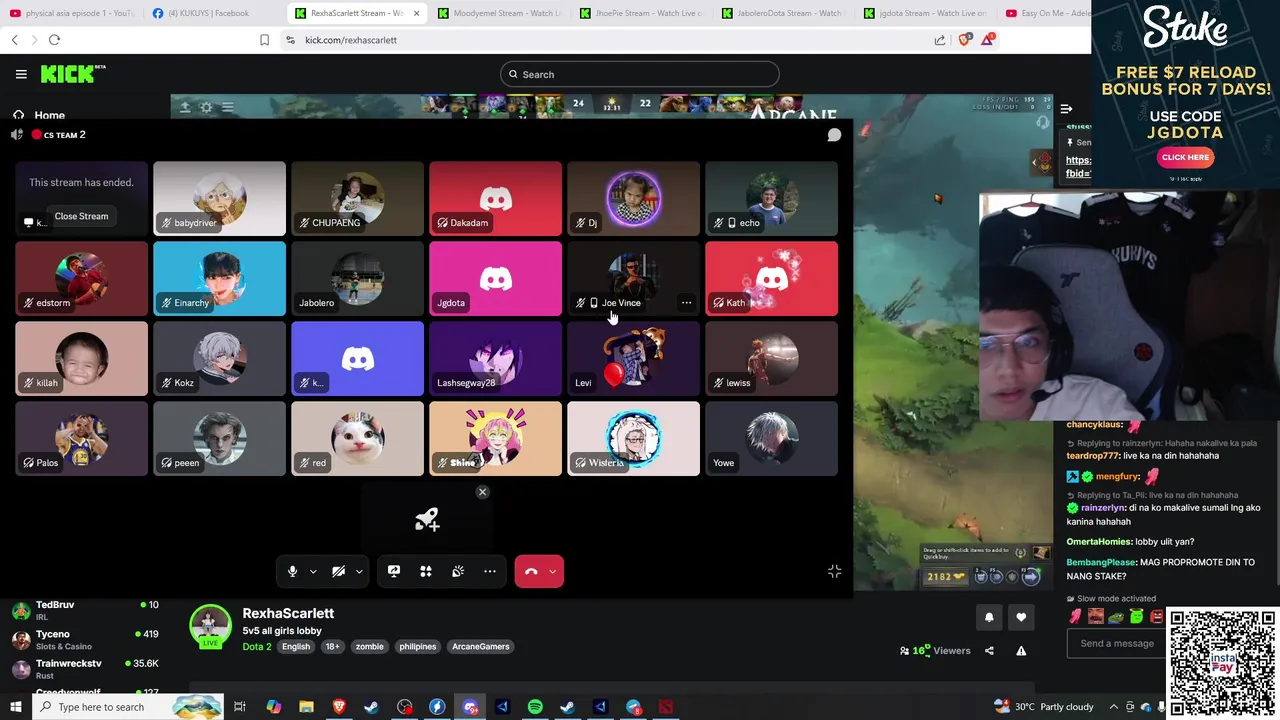This screenshot has width=1280, height=720.
Task: Exit fullscreen call view
Action: 834,571
